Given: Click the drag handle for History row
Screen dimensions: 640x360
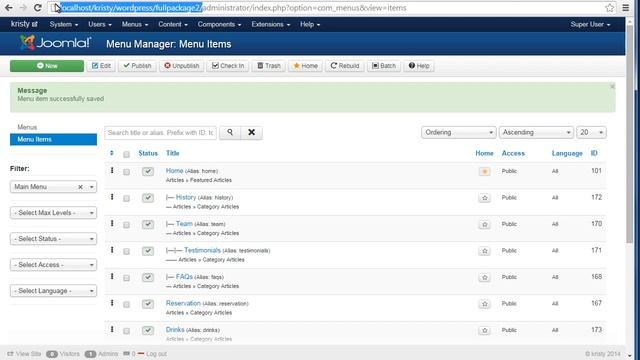Looking at the screenshot, I should 112,197.
